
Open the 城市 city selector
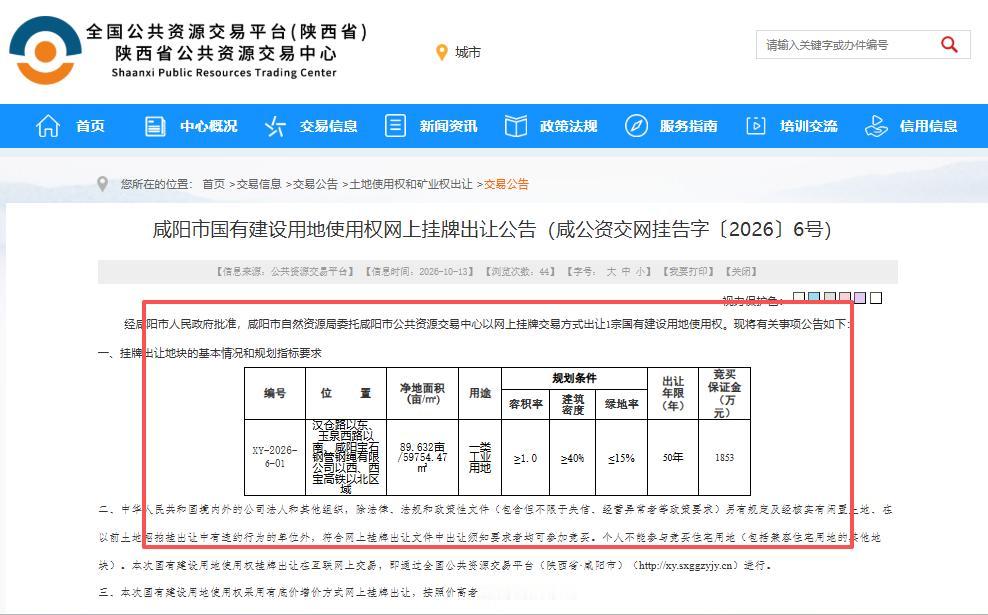coord(468,52)
